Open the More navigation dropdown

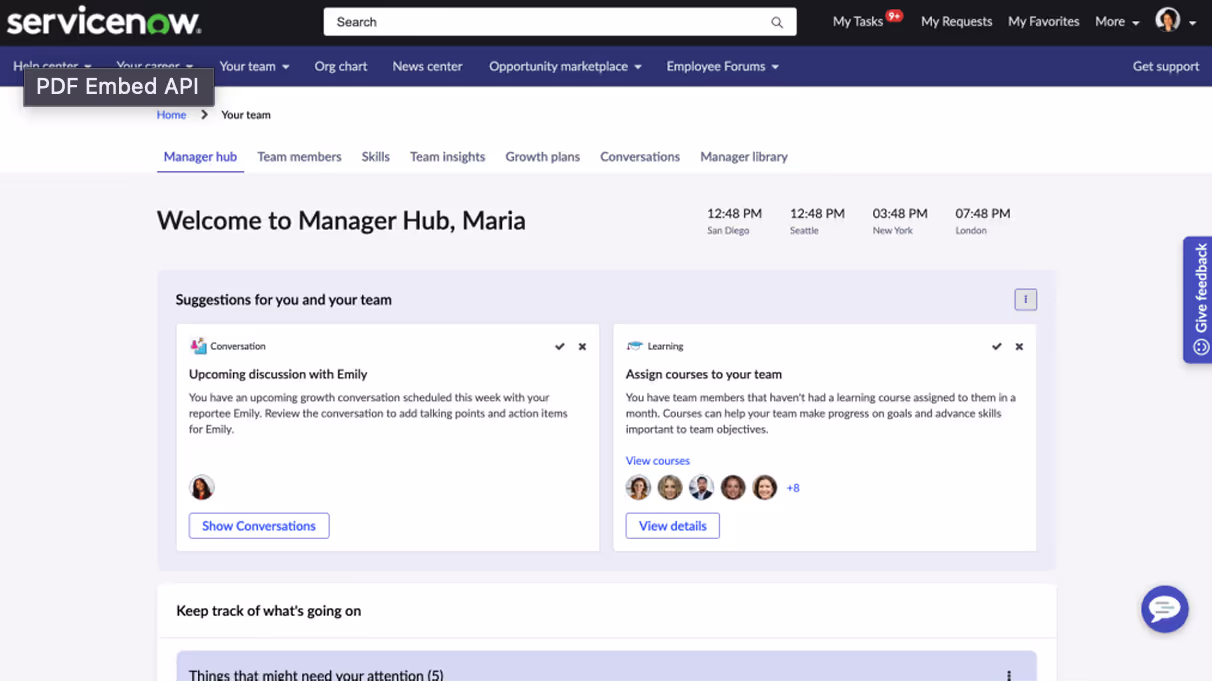(x=1116, y=21)
